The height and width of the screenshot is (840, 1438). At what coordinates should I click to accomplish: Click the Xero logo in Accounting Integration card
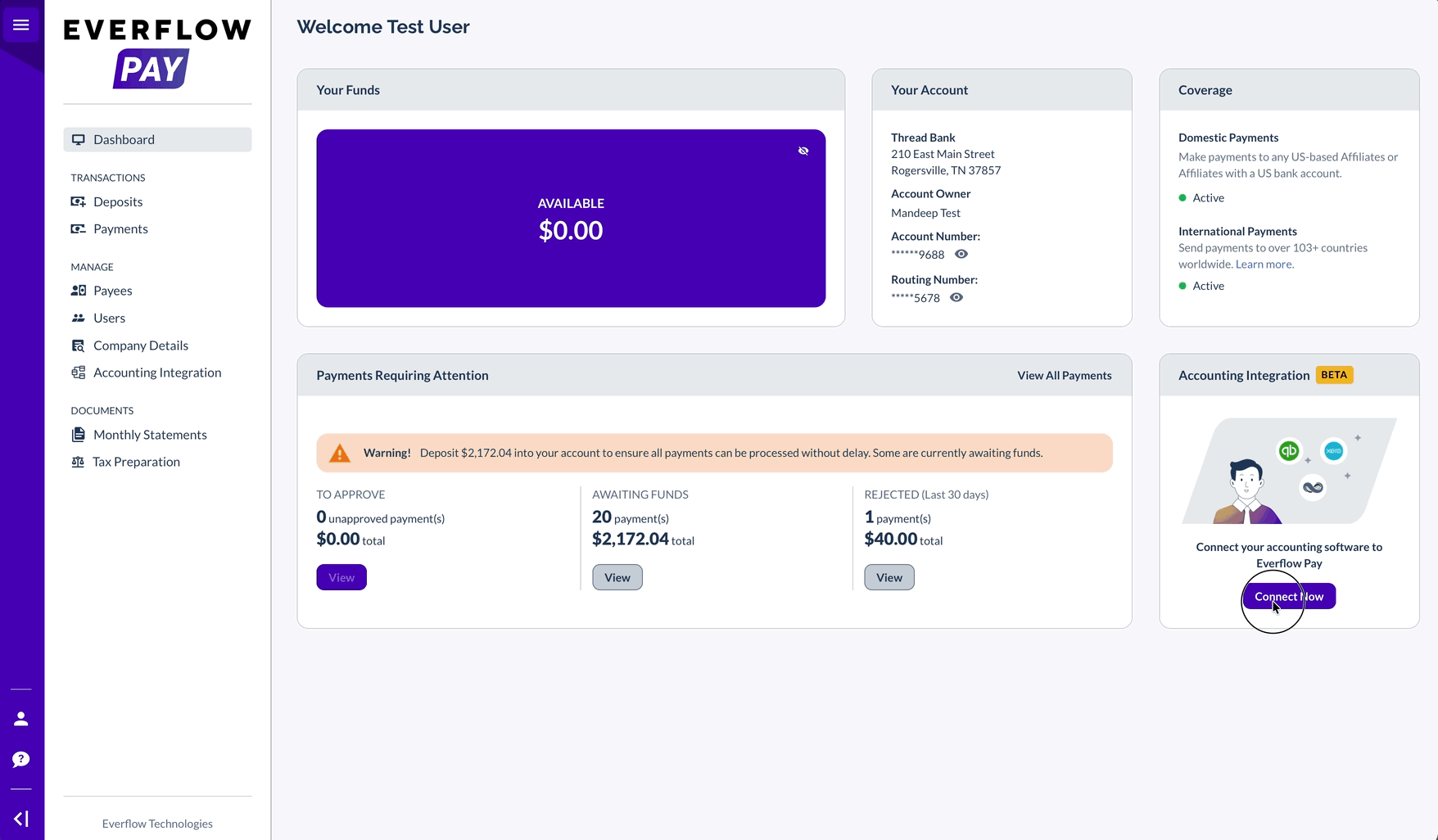(x=1332, y=450)
